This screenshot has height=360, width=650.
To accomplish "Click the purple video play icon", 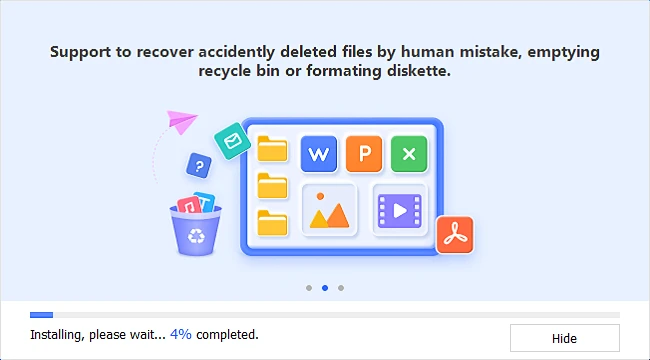I will point(400,210).
